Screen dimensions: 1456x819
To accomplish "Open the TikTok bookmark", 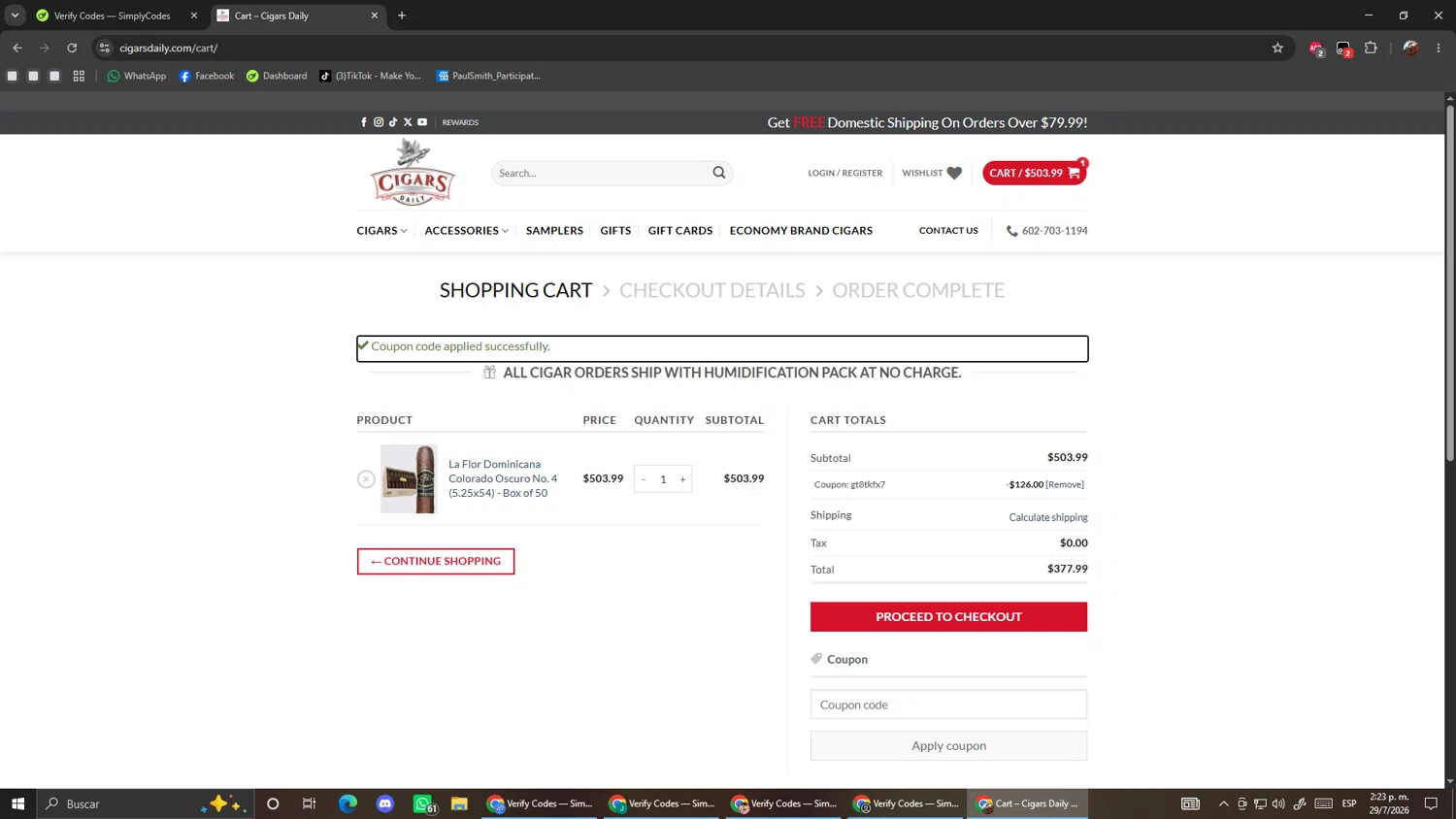I will (371, 76).
